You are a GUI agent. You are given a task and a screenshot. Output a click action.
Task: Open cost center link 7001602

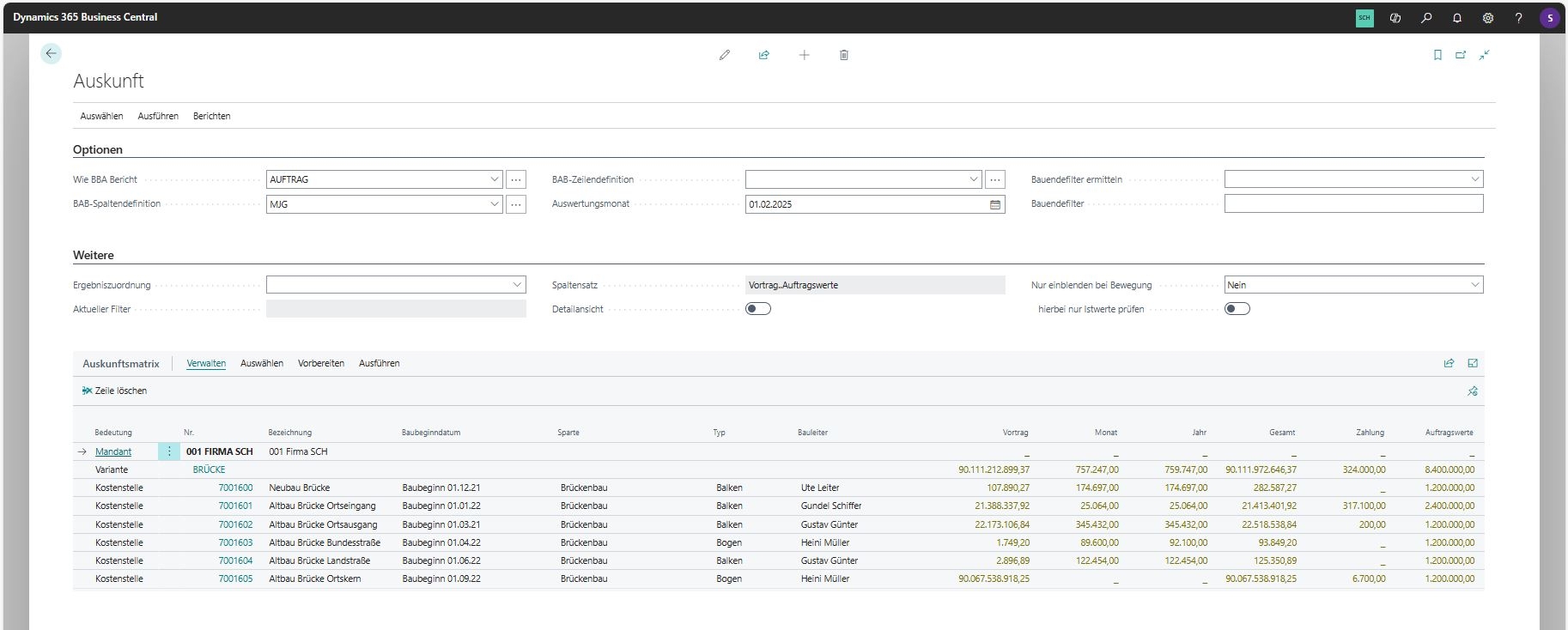(x=235, y=524)
